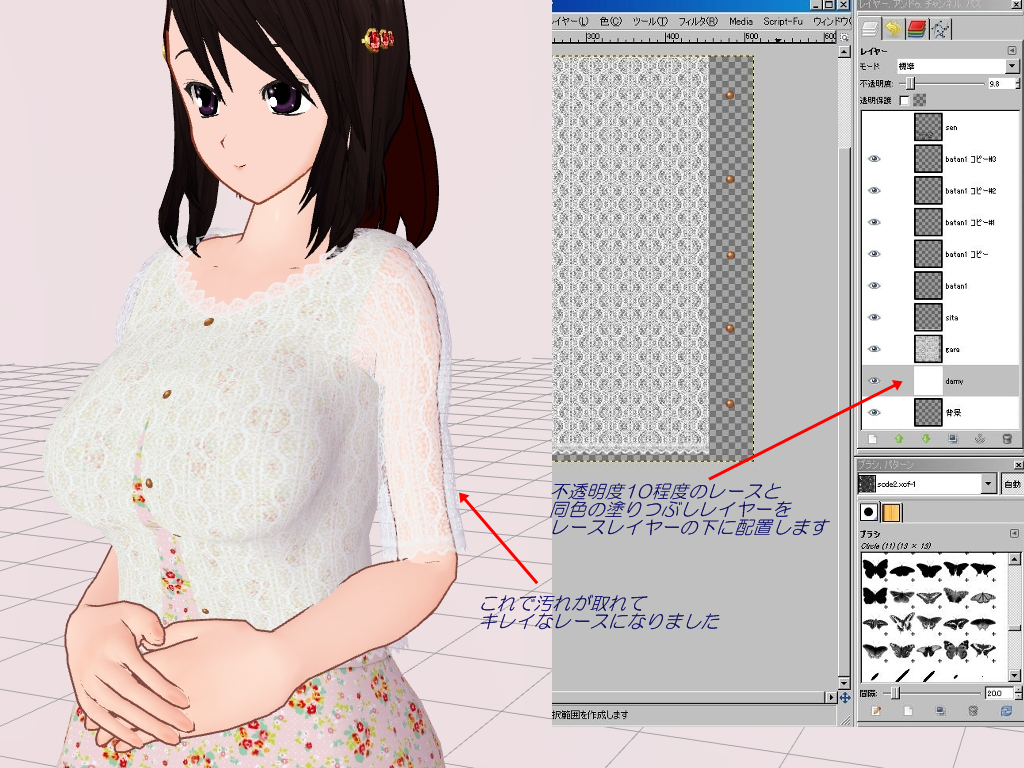The image size is (1024, 768).
Task: Delete the layer with the trash icon
Action: tap(1007, 438)
